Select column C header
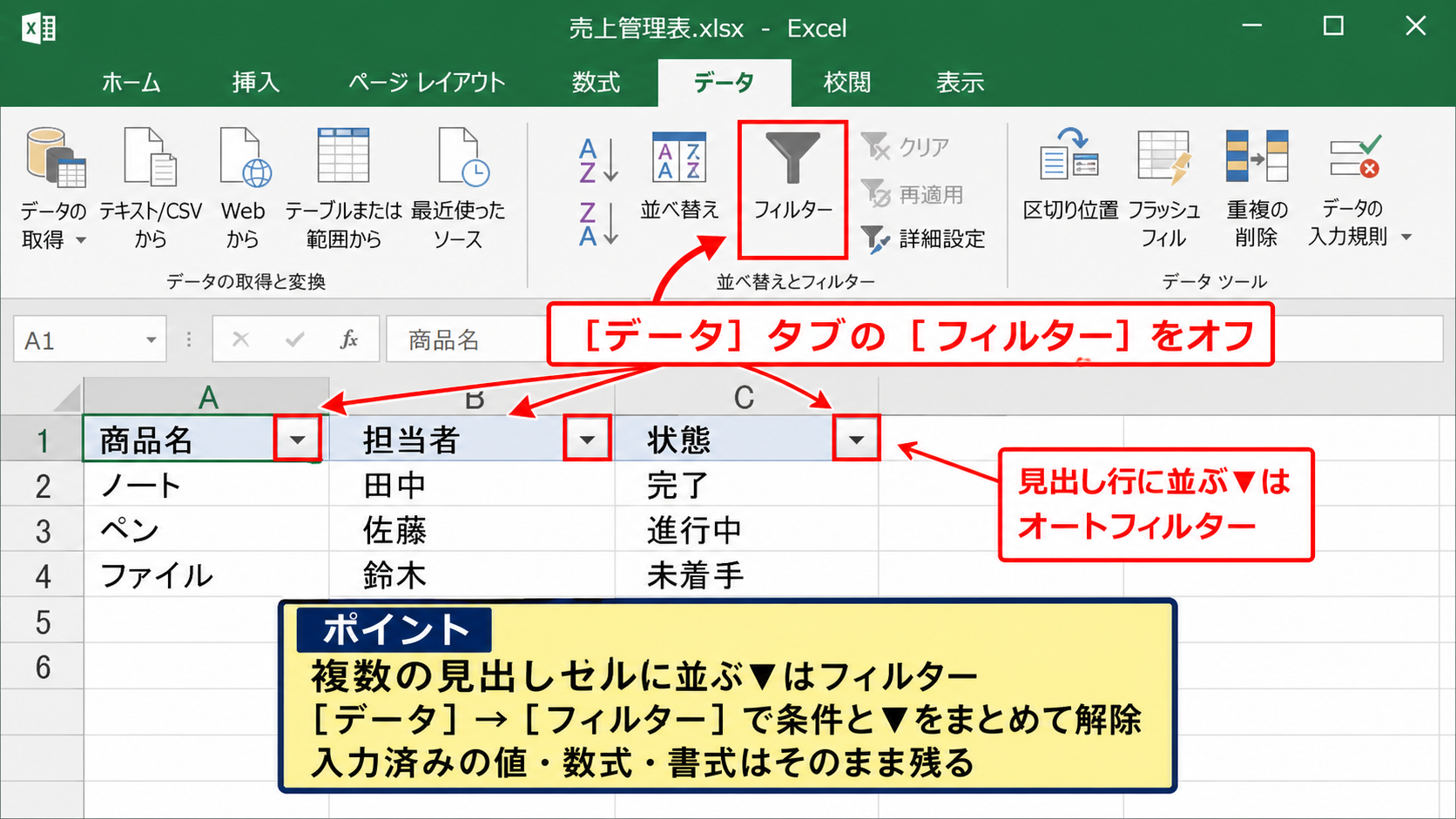This screenshot has width=1456, height=819. pos(745,397)
